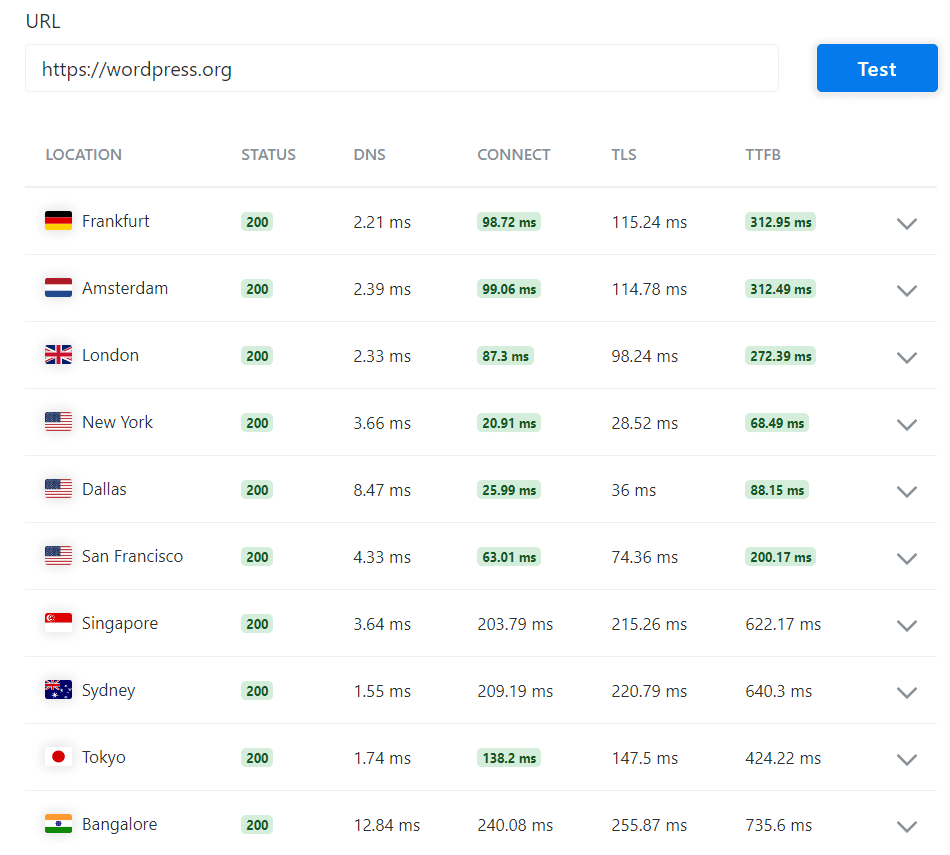Open the San Francisco row chevron
Viewport: 950px width, 855px height.
point(906,558)
